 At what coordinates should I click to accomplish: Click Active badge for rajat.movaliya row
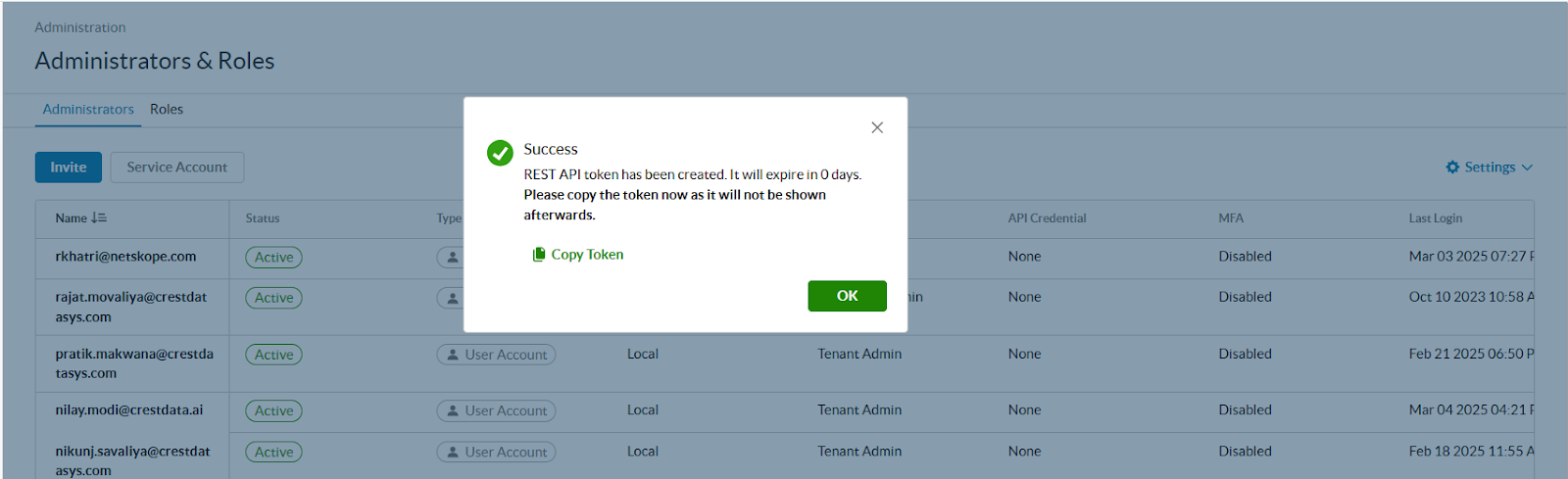click(273, 298)
